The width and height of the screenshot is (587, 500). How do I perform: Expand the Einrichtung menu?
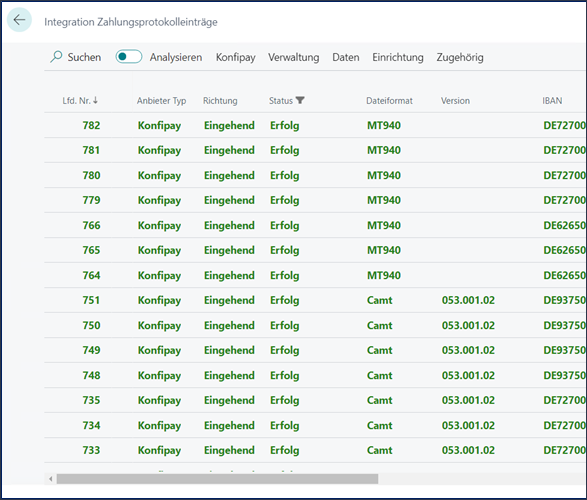click(x=398, y=57)
